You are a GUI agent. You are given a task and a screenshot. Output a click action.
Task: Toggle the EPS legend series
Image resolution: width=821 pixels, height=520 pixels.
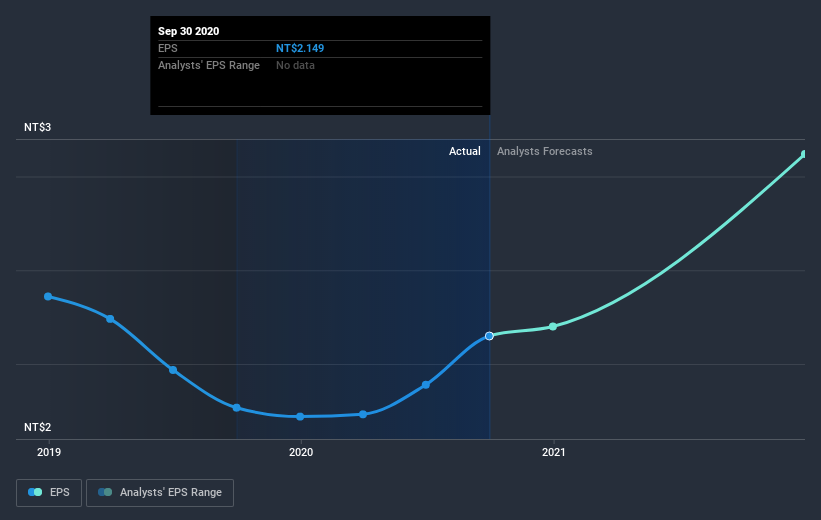[x=49, y=493]
